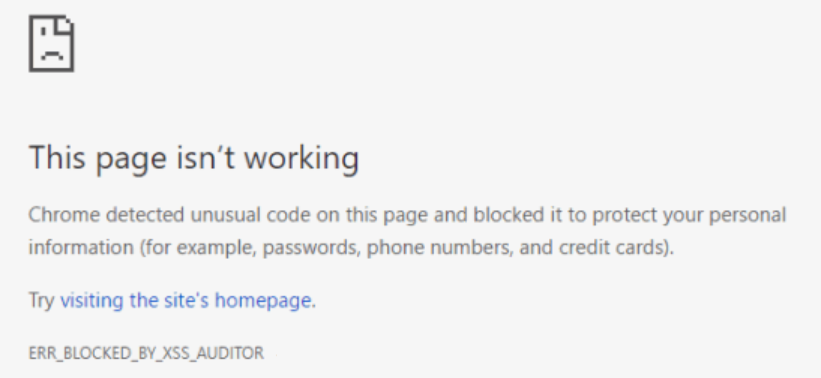The image size is (821, 378).
Task: Click the sad page error icon
Action: coord(51,43)
